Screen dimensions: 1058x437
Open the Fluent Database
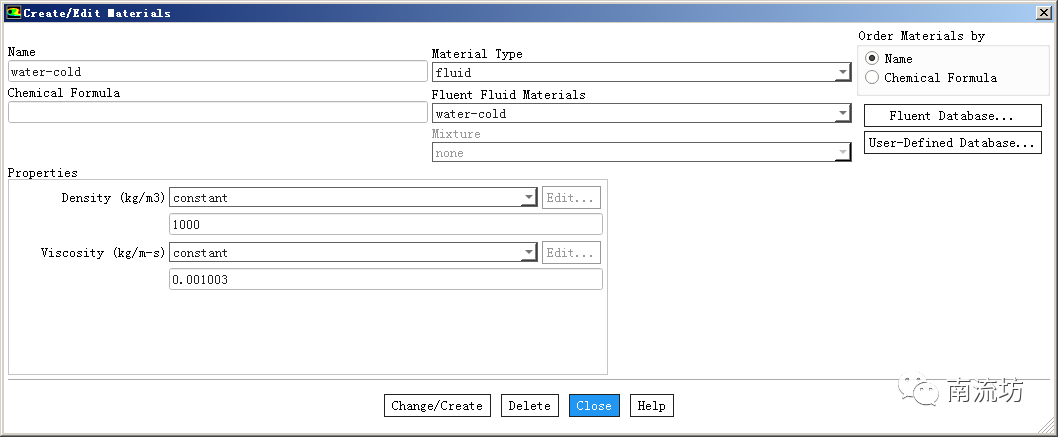point(951,116)
